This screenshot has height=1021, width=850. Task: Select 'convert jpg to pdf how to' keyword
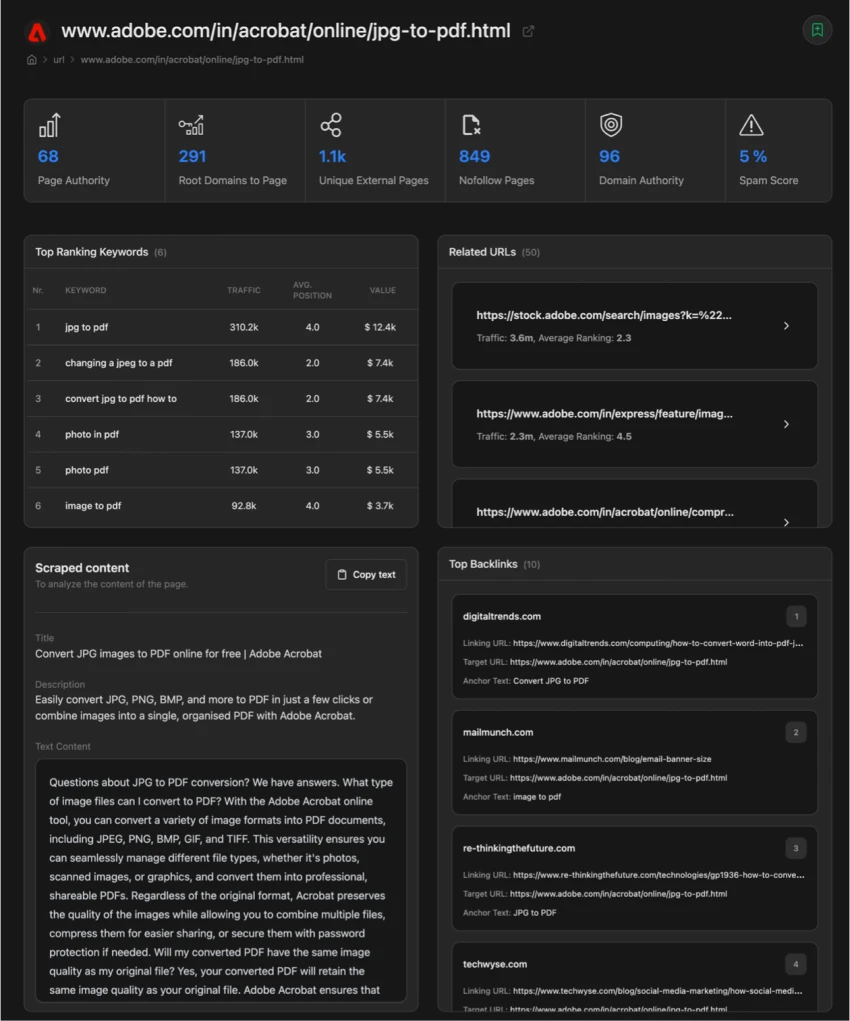[221, 399]
